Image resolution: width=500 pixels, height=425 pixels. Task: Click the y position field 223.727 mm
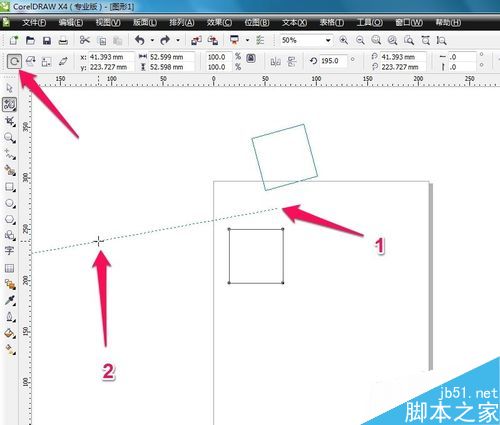111,67
